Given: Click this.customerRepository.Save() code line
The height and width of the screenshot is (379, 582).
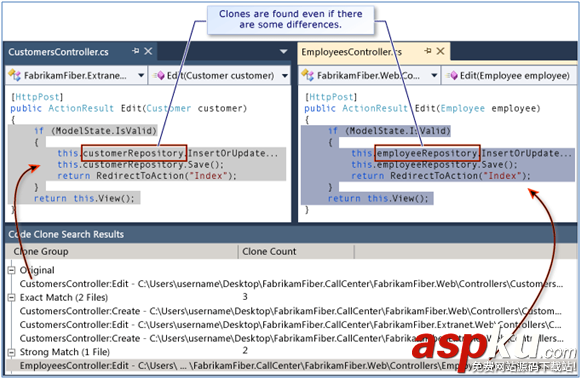Looking at the screenshot, I should [x=141, y=164].
